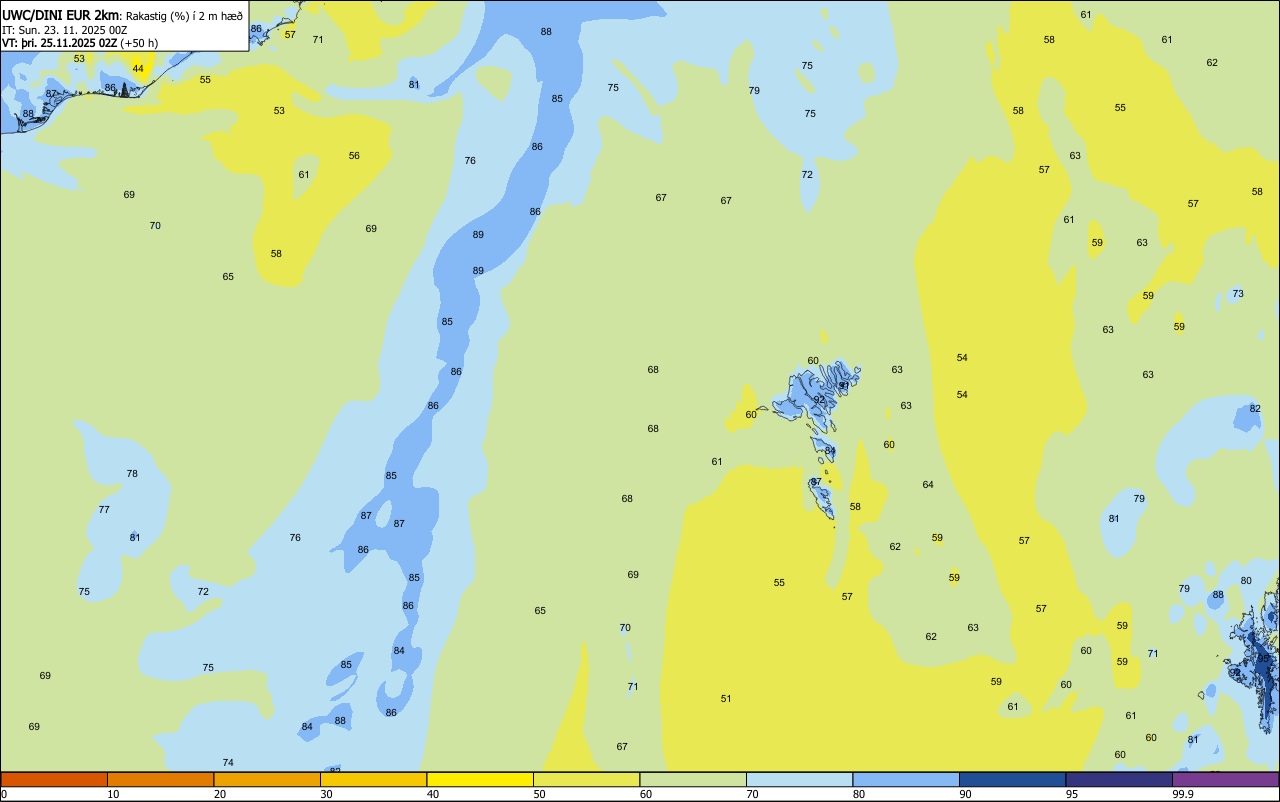1280x802 pixels.
Task: Pick the 50–60% pale yellow legend swatch
Action: pos(586,779)
